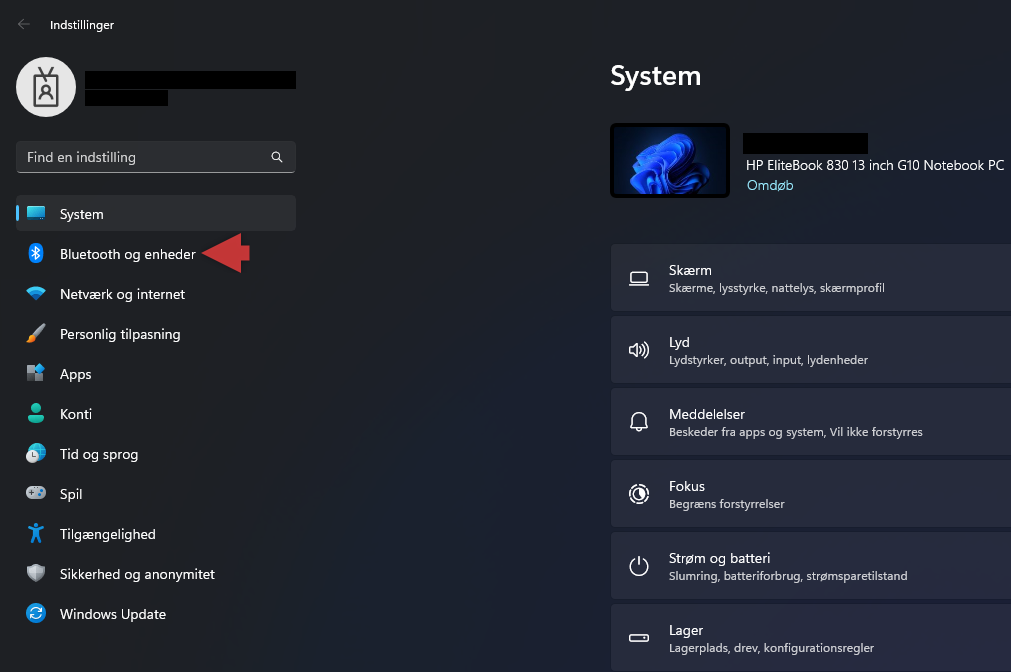
Task: Click the accessibility figure icon
Action: coord(36,533)
